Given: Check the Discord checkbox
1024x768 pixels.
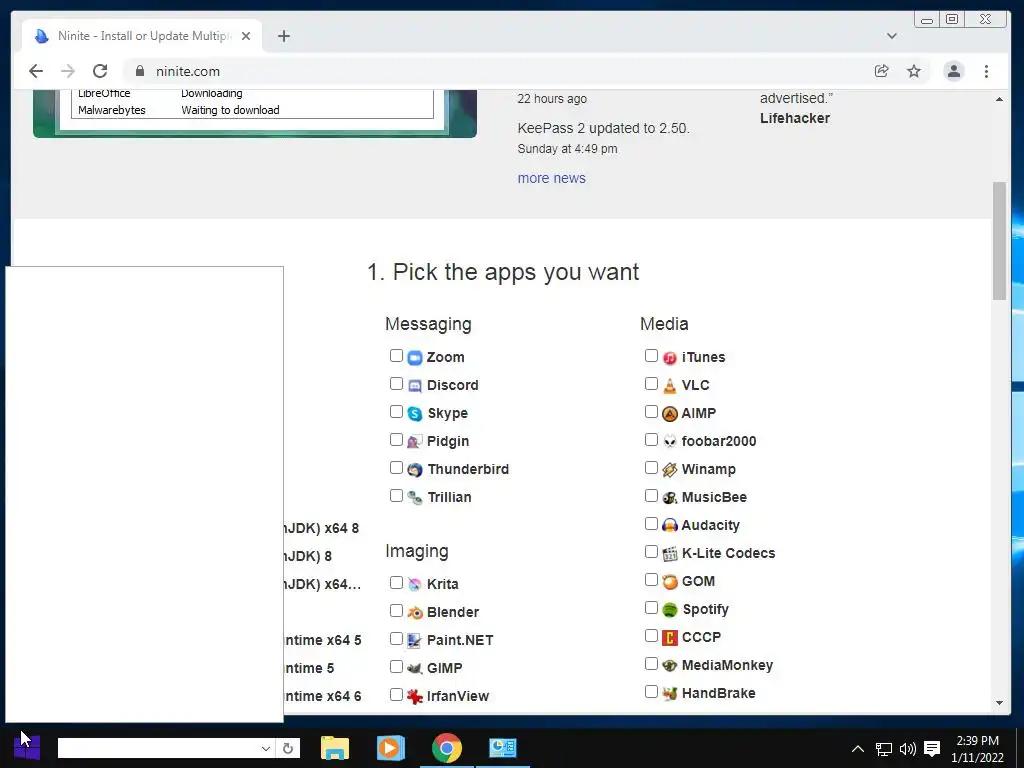Looking at the screenshot, I should point(396,384).
